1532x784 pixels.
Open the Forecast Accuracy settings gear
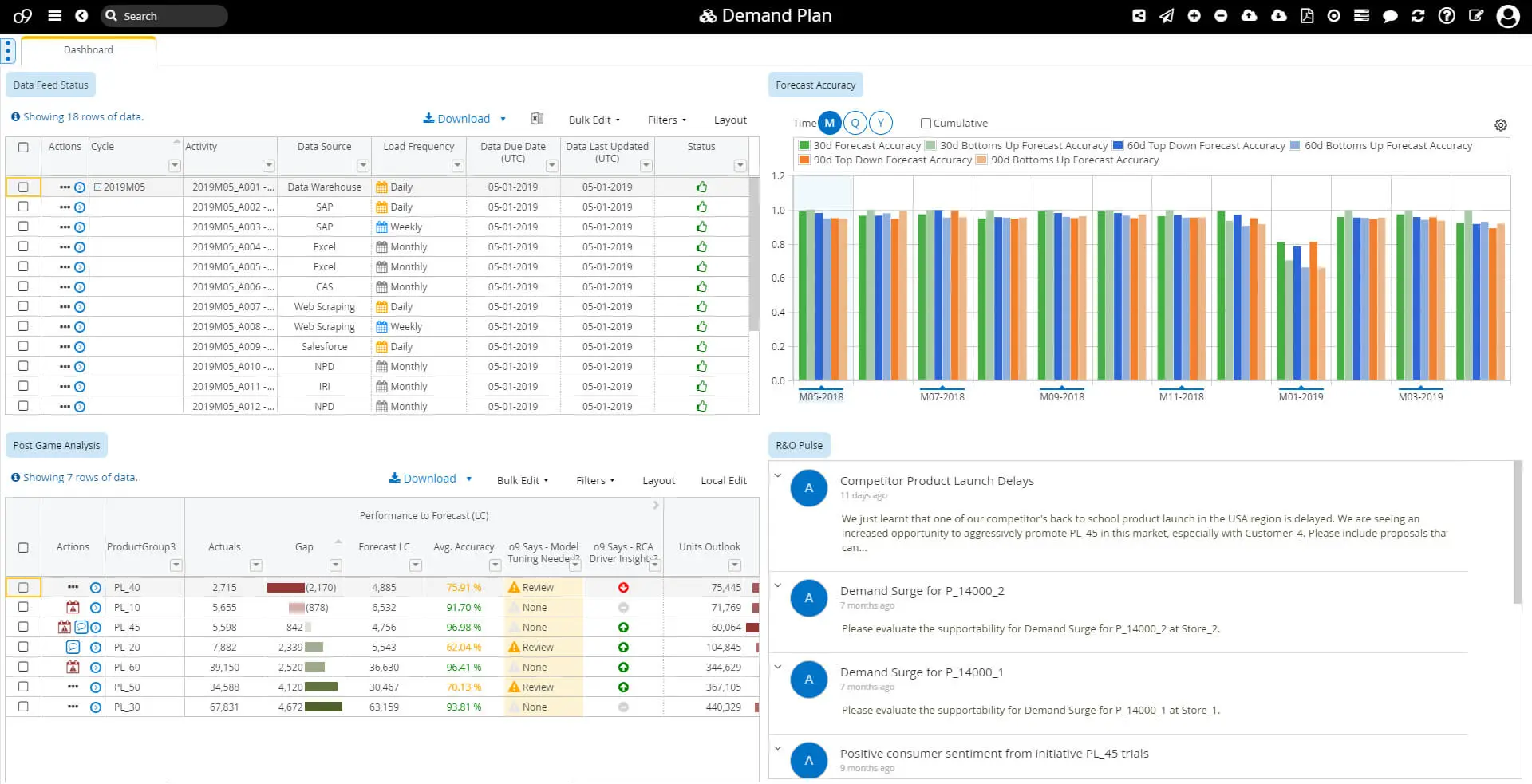[1501, 125]
